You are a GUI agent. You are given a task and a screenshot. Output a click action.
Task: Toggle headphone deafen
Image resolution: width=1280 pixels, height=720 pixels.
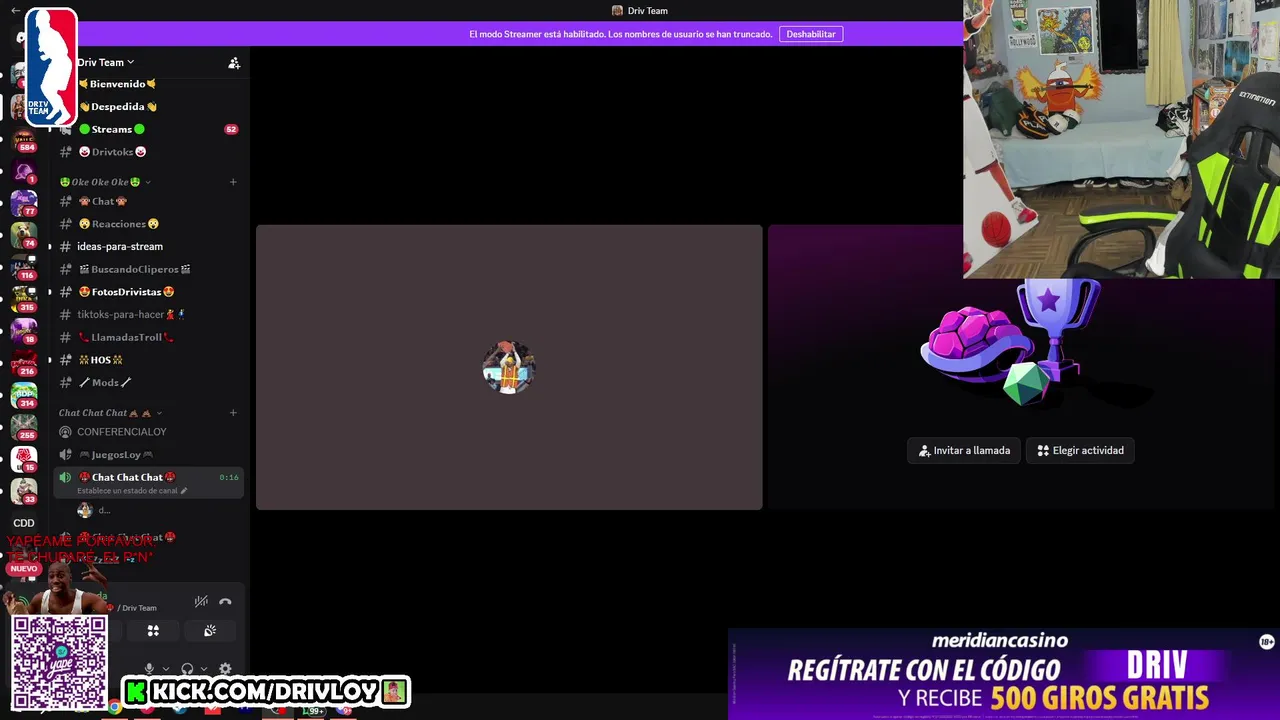coord(187,669)
